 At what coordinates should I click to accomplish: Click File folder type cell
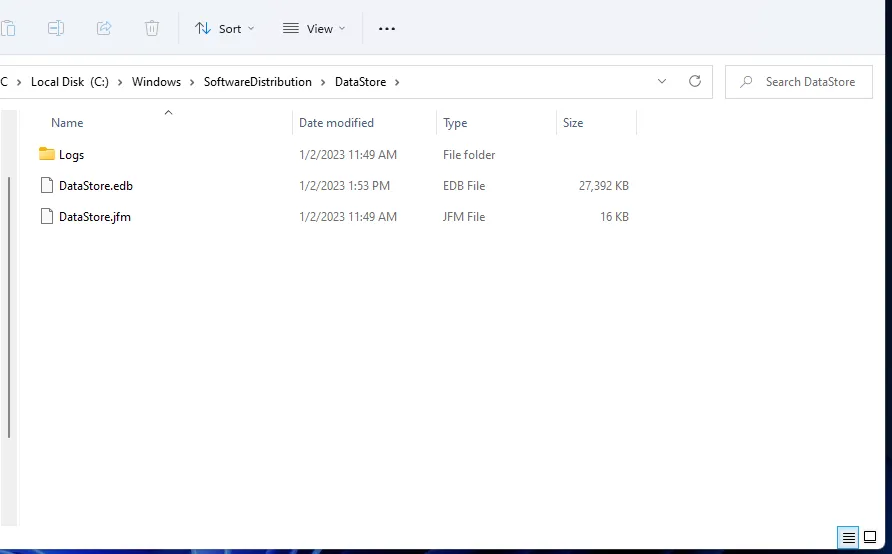469,155
